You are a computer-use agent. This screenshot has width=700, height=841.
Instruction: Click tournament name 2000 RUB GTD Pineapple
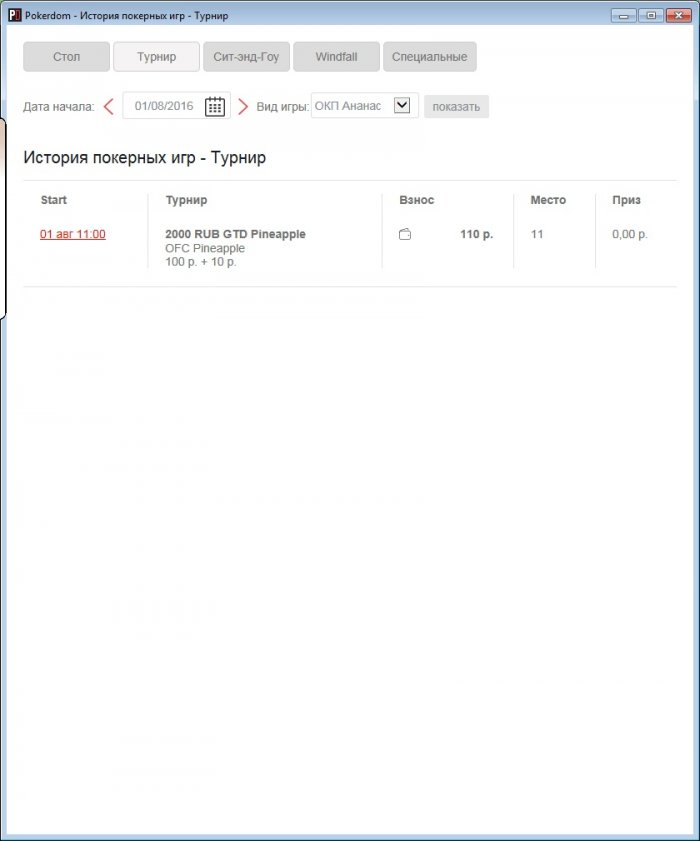tap(235, 234)
